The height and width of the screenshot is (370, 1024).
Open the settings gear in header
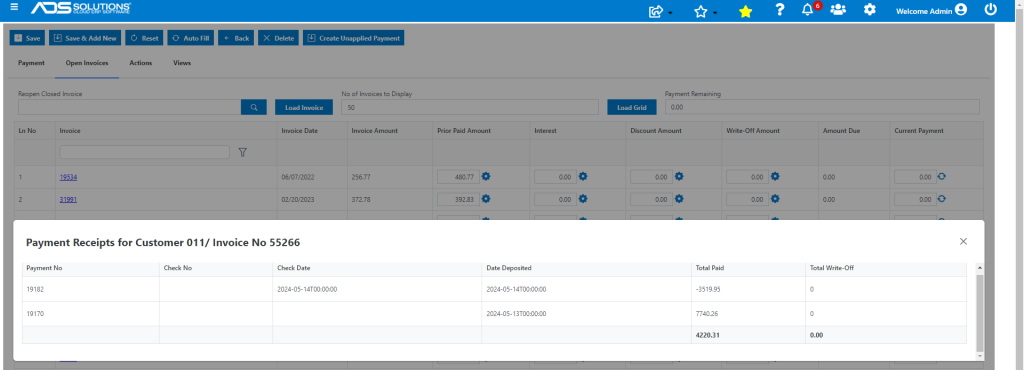click(869, 10)
